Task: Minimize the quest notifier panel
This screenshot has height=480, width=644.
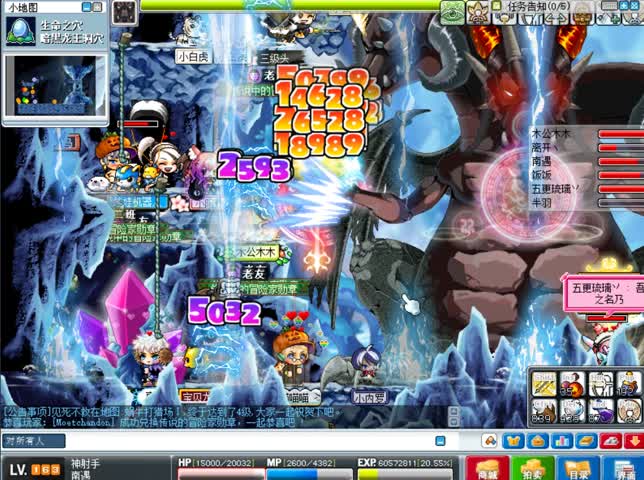Action: pyautogui.click(x=610, y=5)
